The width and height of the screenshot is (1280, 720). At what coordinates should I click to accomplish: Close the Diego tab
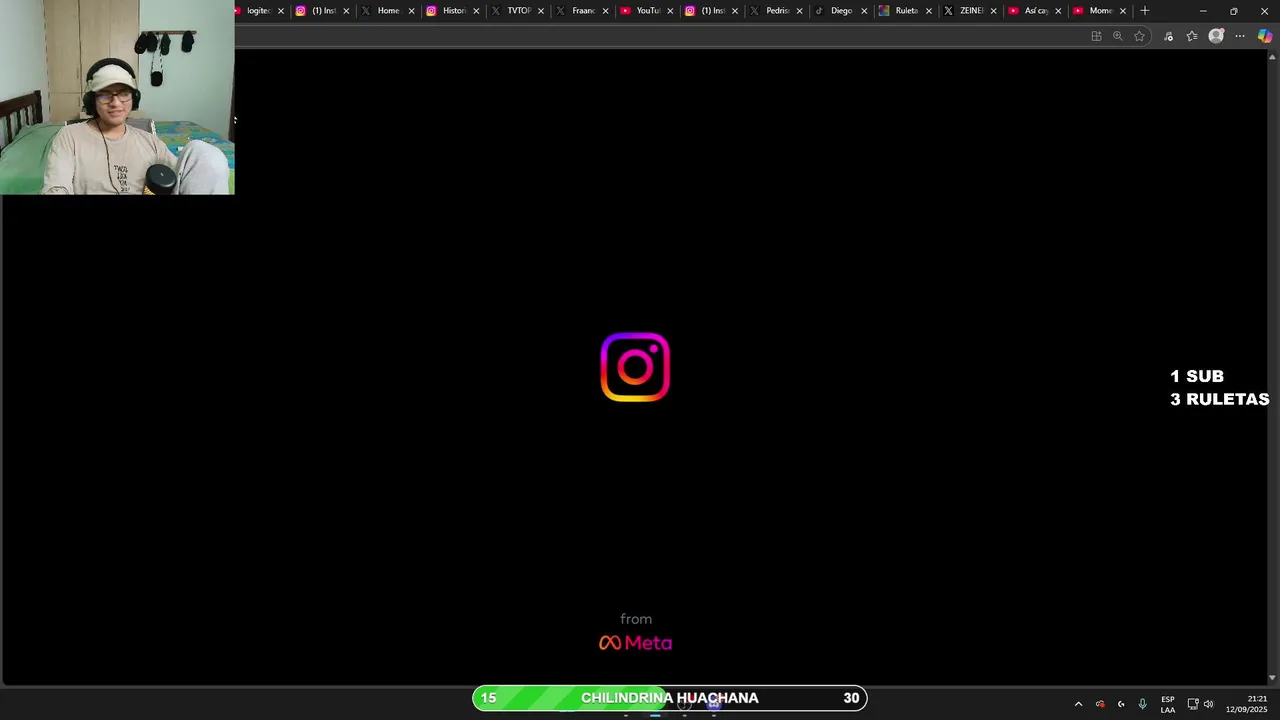864,11
